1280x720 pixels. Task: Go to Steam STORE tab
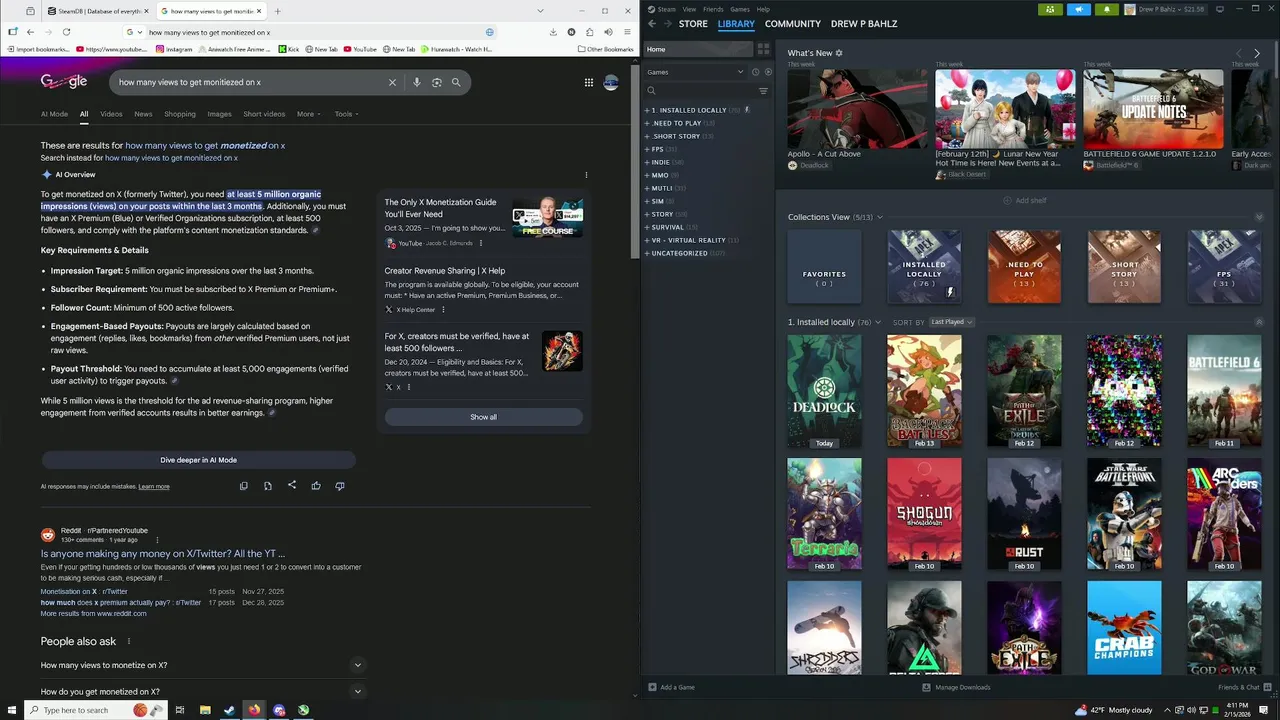(693, 24)
